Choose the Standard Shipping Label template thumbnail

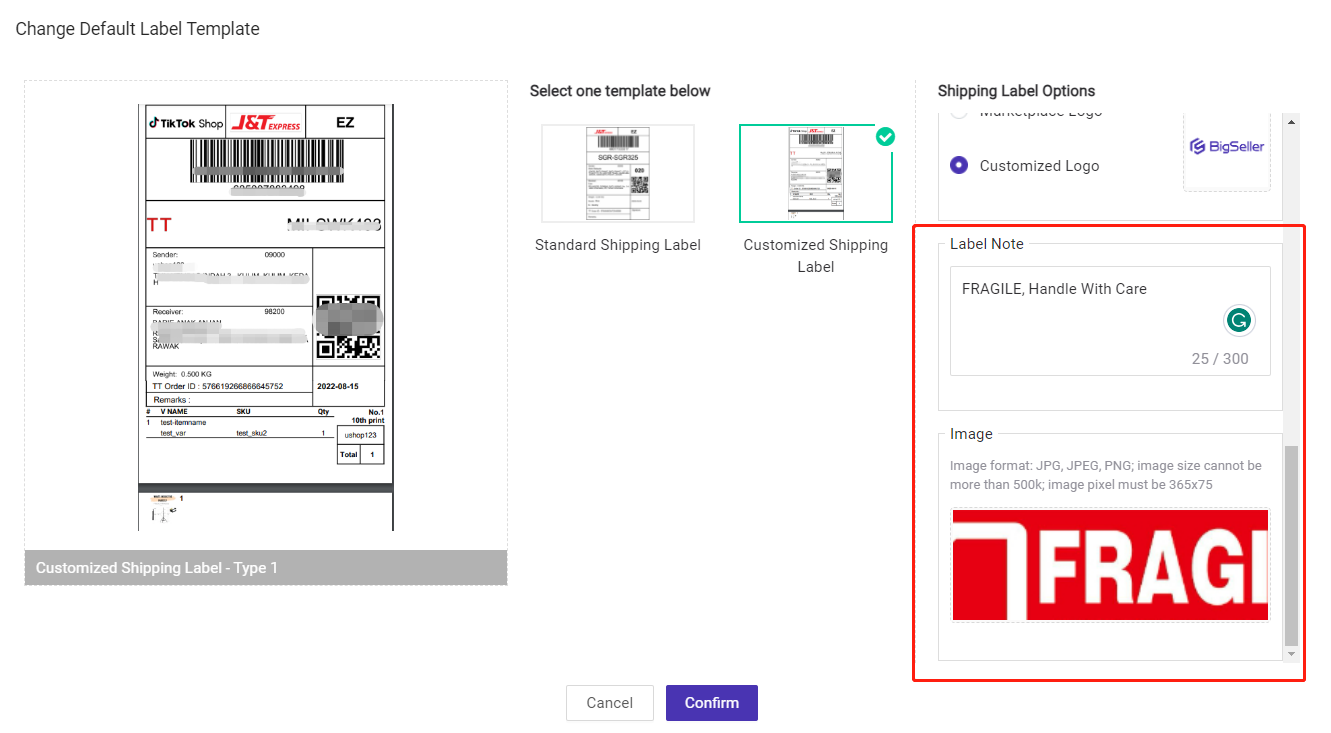pyautogui.click(x=618, y=173)
